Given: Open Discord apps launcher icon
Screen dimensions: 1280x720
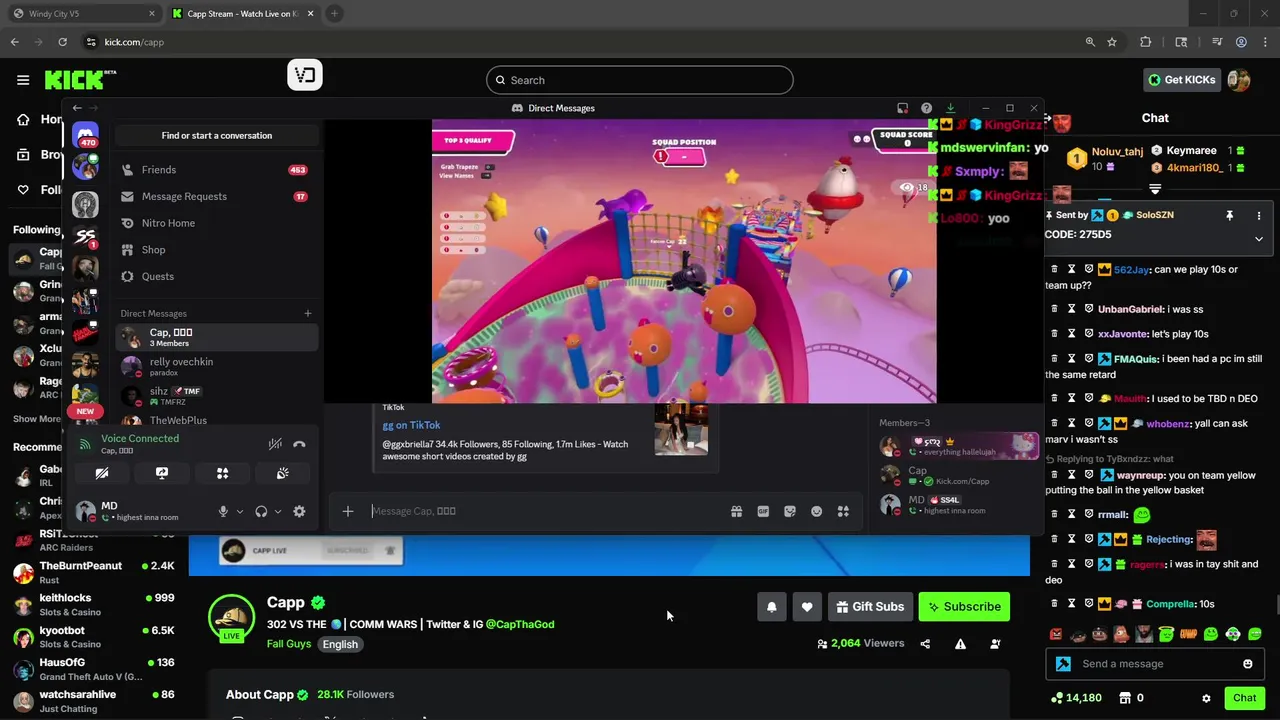Looking at the screenshot, I should tap(843, 511).
